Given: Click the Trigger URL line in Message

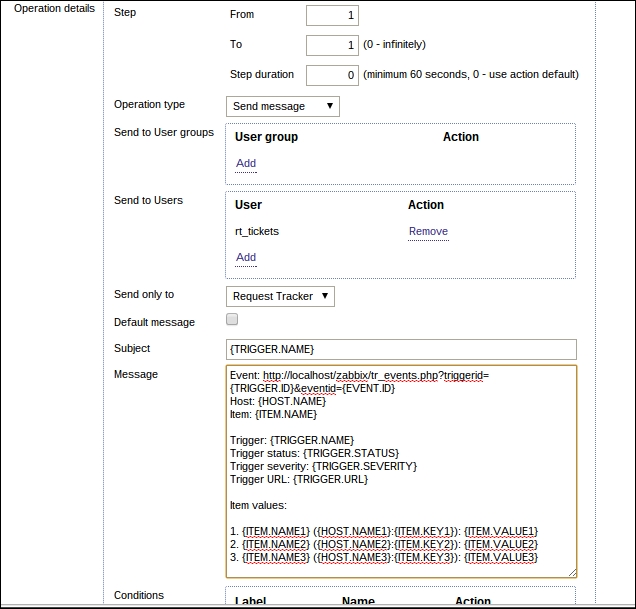Looking at the screenshot, I should [298, 479].
